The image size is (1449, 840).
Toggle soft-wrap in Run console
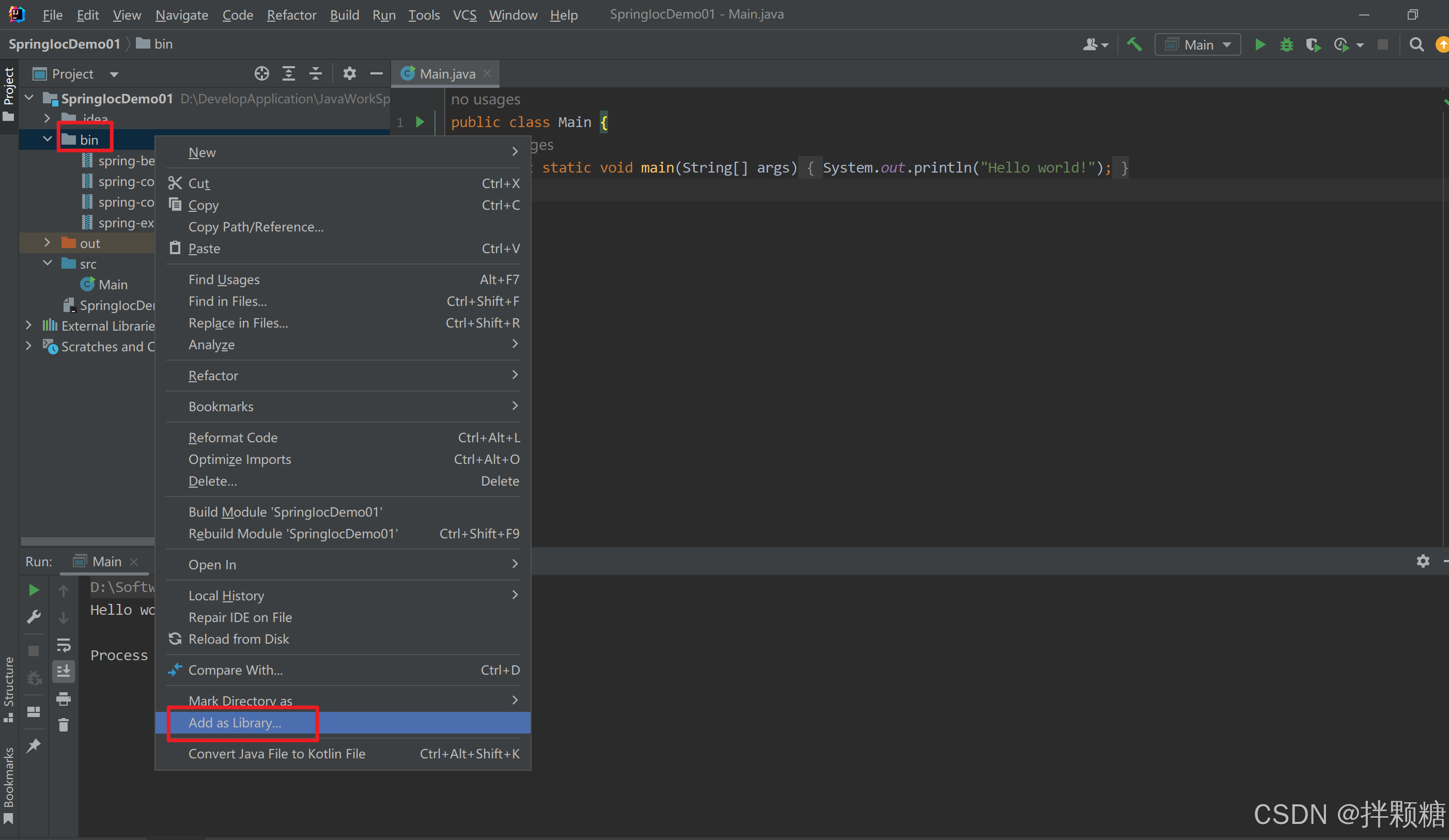(63, 645)
